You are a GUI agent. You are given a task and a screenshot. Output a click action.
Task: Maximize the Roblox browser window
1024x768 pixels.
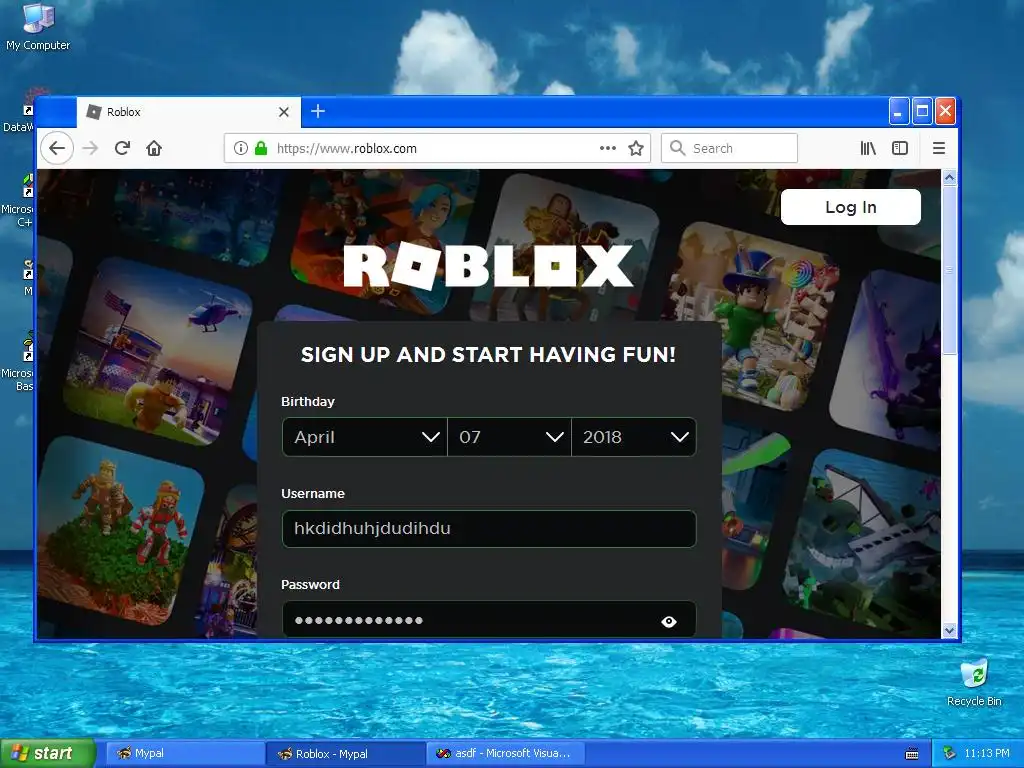pyautogui.click(x=922, y=112)
